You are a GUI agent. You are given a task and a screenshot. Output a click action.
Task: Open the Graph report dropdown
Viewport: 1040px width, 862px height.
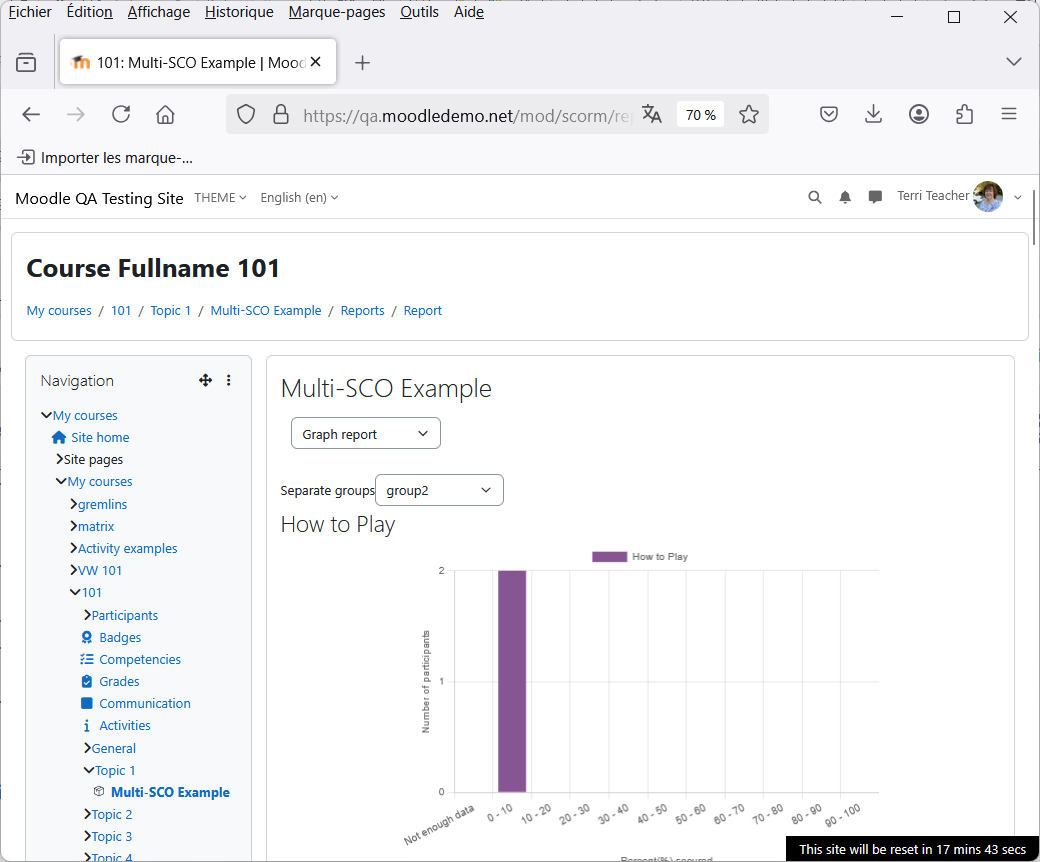[x=365, y=434]
